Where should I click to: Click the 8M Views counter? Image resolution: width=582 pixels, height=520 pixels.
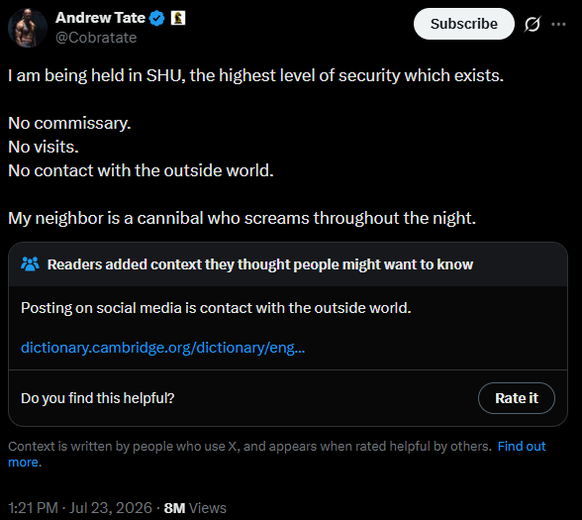point(195,508)
